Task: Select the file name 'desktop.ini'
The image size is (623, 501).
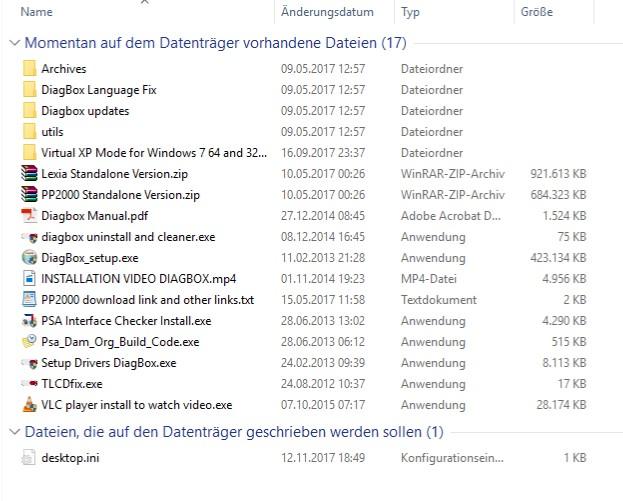Action: point(70,458)
